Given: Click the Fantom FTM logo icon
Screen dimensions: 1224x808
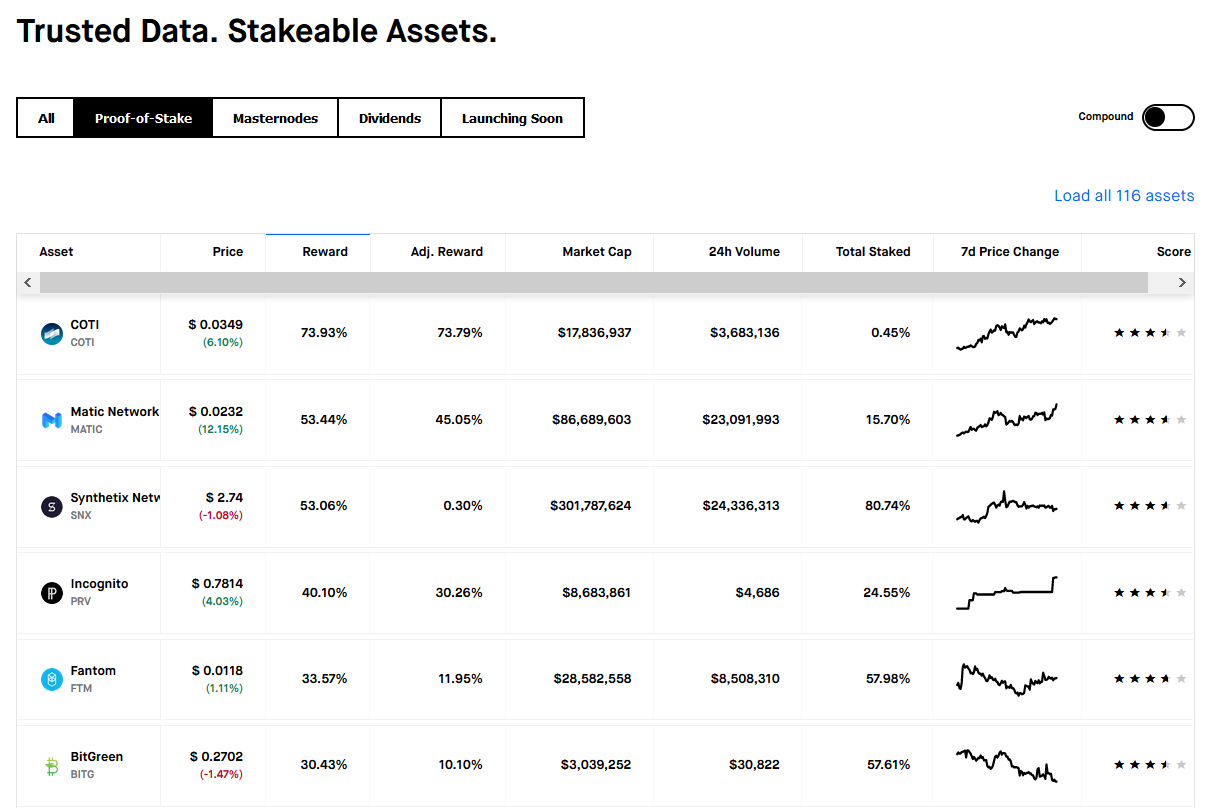Looking at the screenshot, I should pos(52,680).
